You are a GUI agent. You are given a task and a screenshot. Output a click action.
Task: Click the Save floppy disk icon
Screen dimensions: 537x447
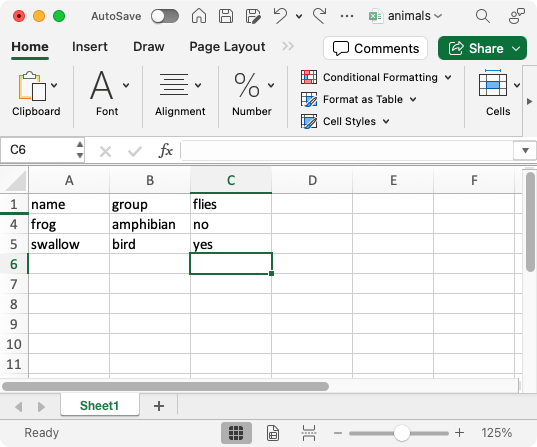[x=226, y=16]
